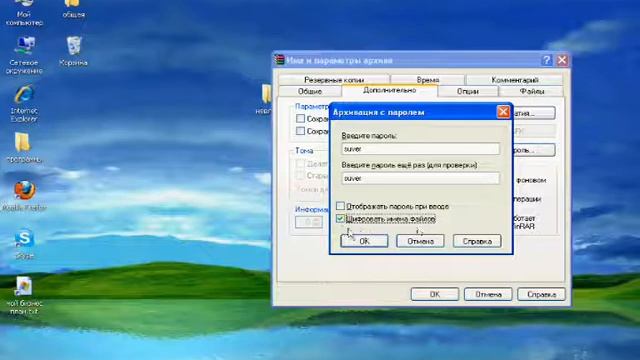Confirm password with OK in password dialog
Screen dimensions: 640x360
click(364, 241)
